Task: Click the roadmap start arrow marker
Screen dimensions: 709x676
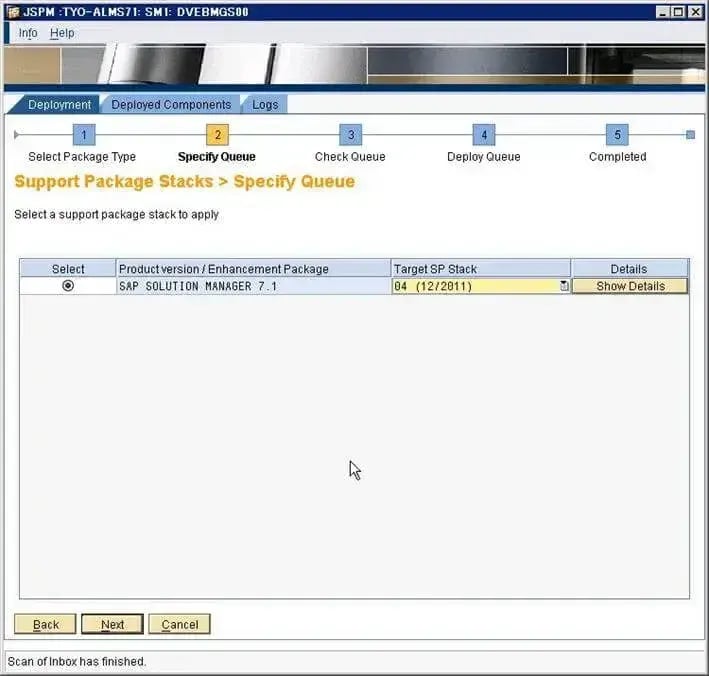Action: point(16,135)
